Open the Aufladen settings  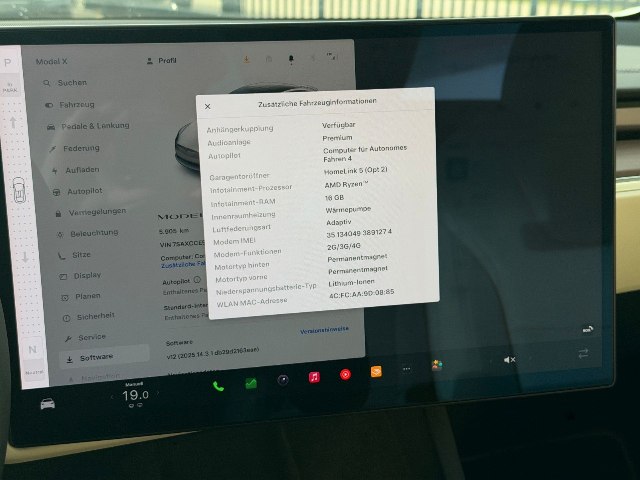coord(76,170)
